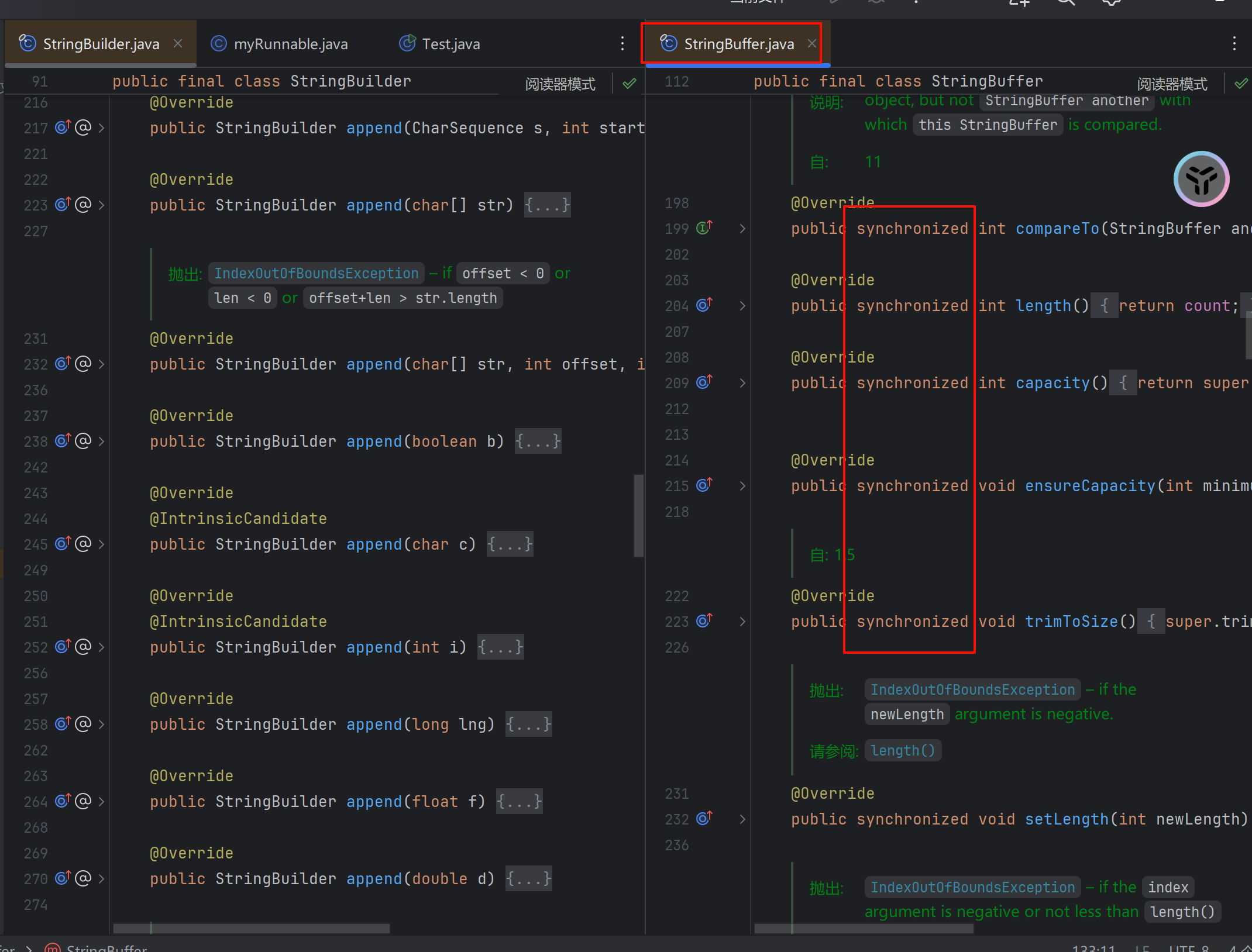Click the override gutter icon on line 204
Viewport: 1252px width, 952px height.
click(x=704, y=305)
